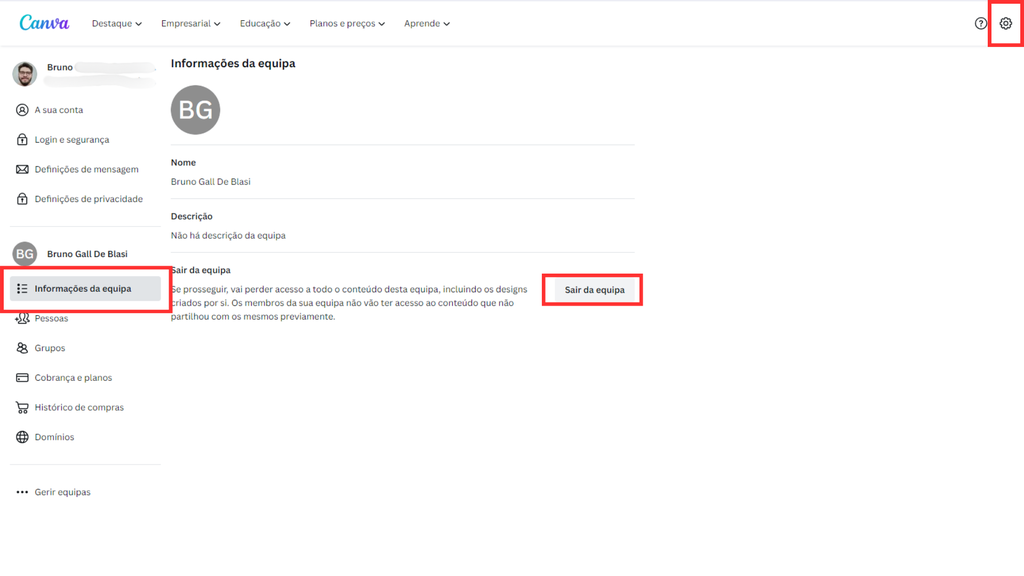Screen dimensions: 1024x576
Task: Click the Canva logo
Action: tap(45, 23)
